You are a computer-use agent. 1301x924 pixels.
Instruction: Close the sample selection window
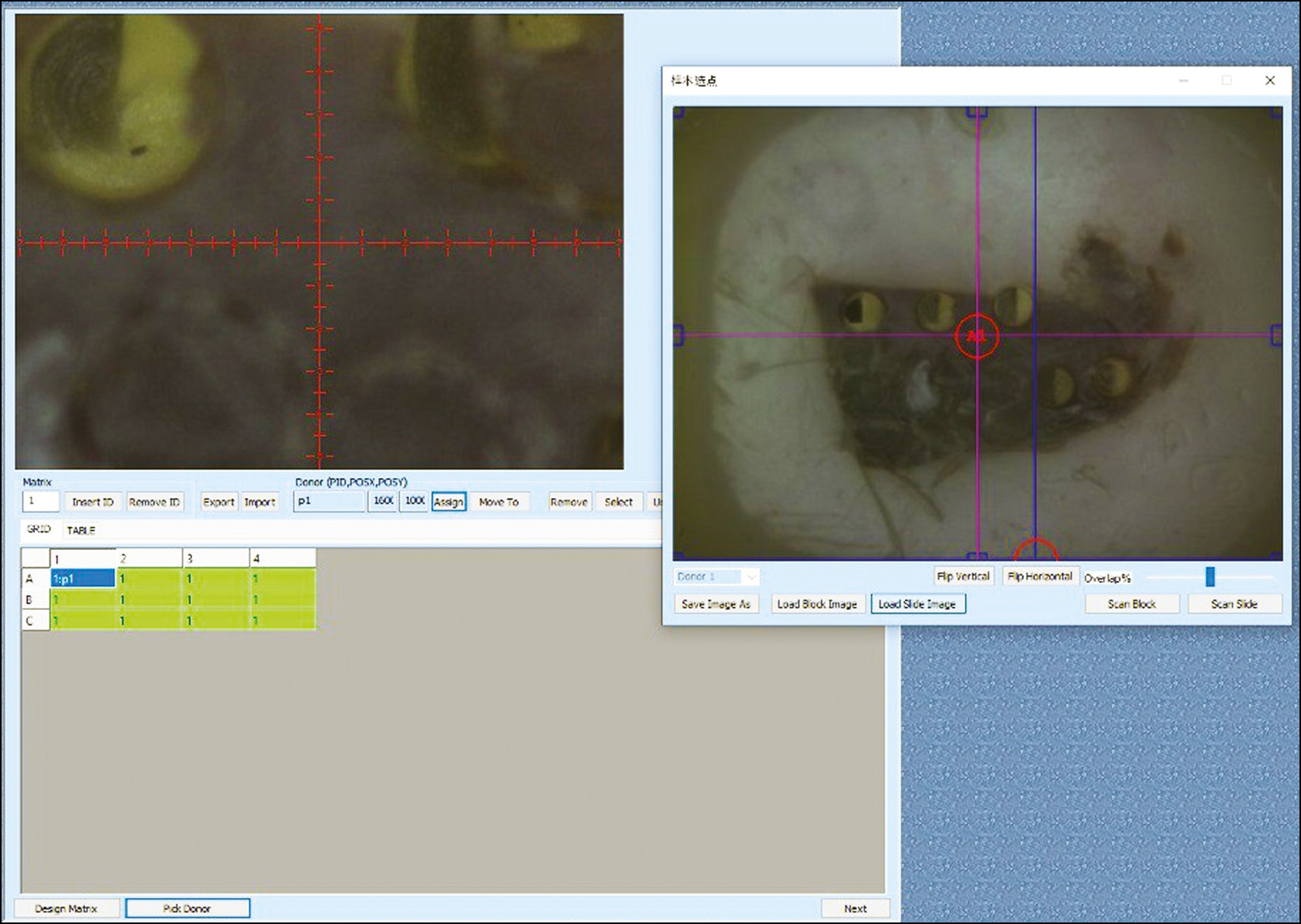coord(1270,80)
